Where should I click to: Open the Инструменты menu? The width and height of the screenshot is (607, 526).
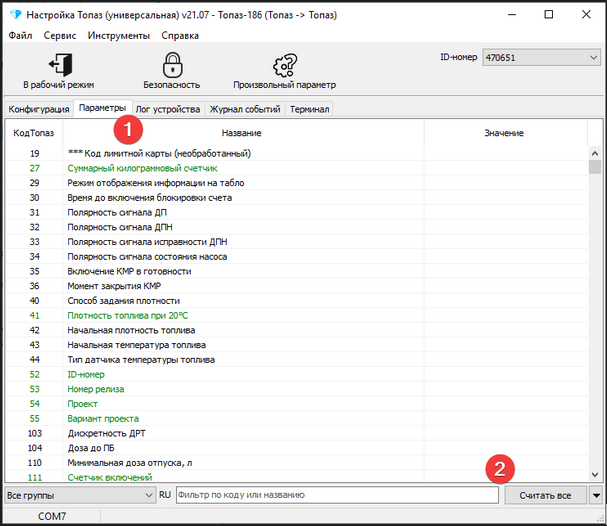(119, 36)
